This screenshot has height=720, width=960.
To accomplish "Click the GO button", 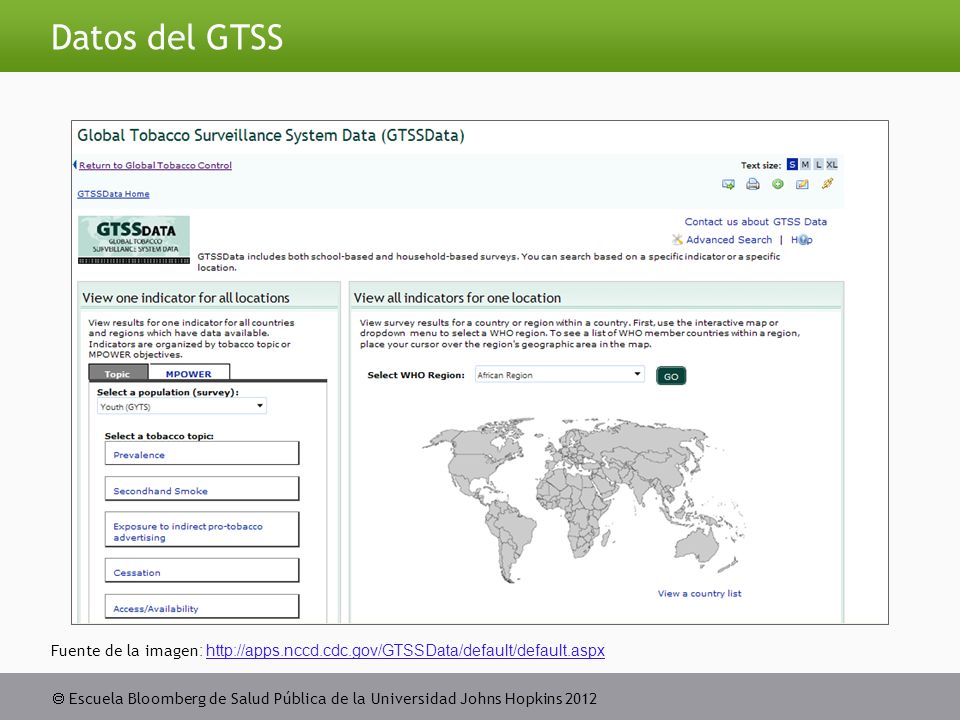I will pyautogui.click(x=671, y=376).
